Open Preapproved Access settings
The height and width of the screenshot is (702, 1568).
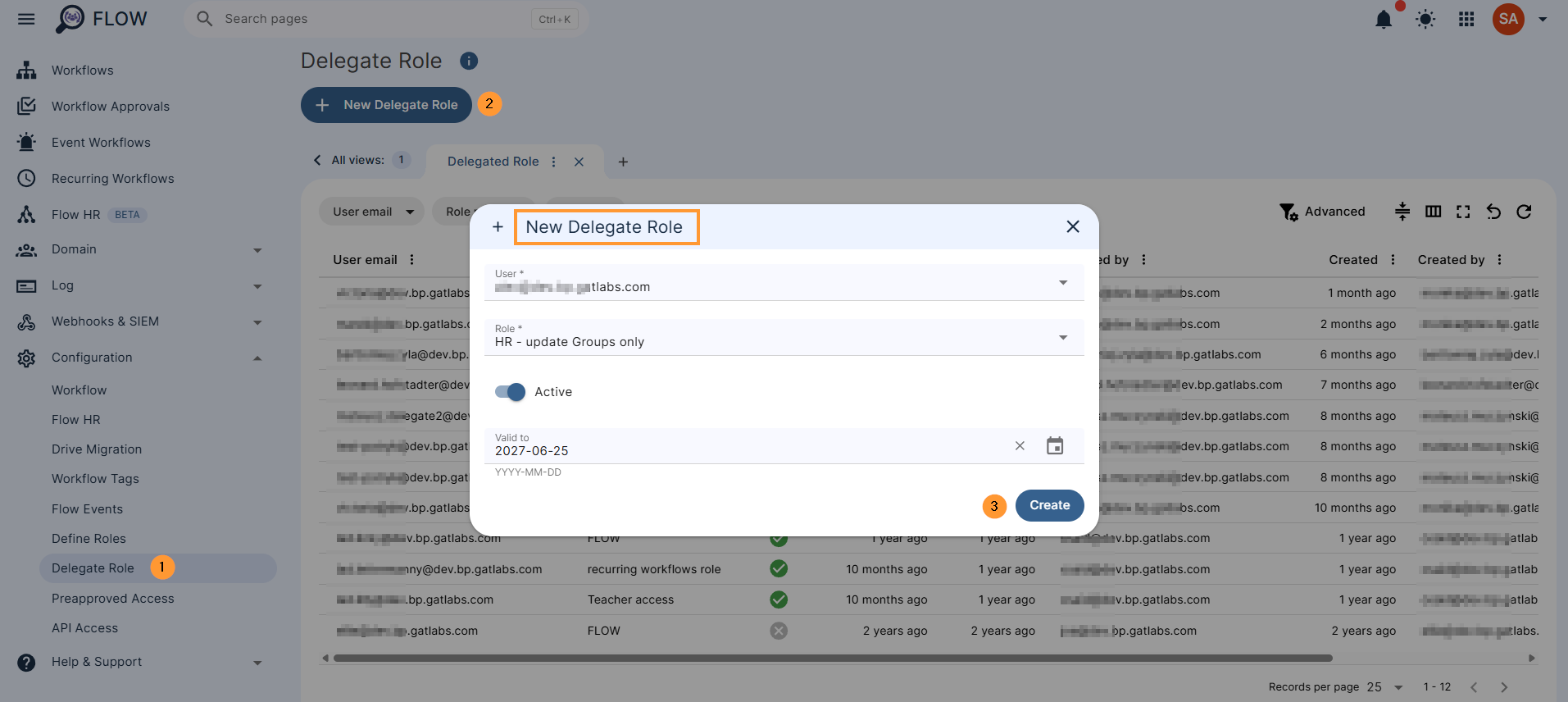[112, 599]
